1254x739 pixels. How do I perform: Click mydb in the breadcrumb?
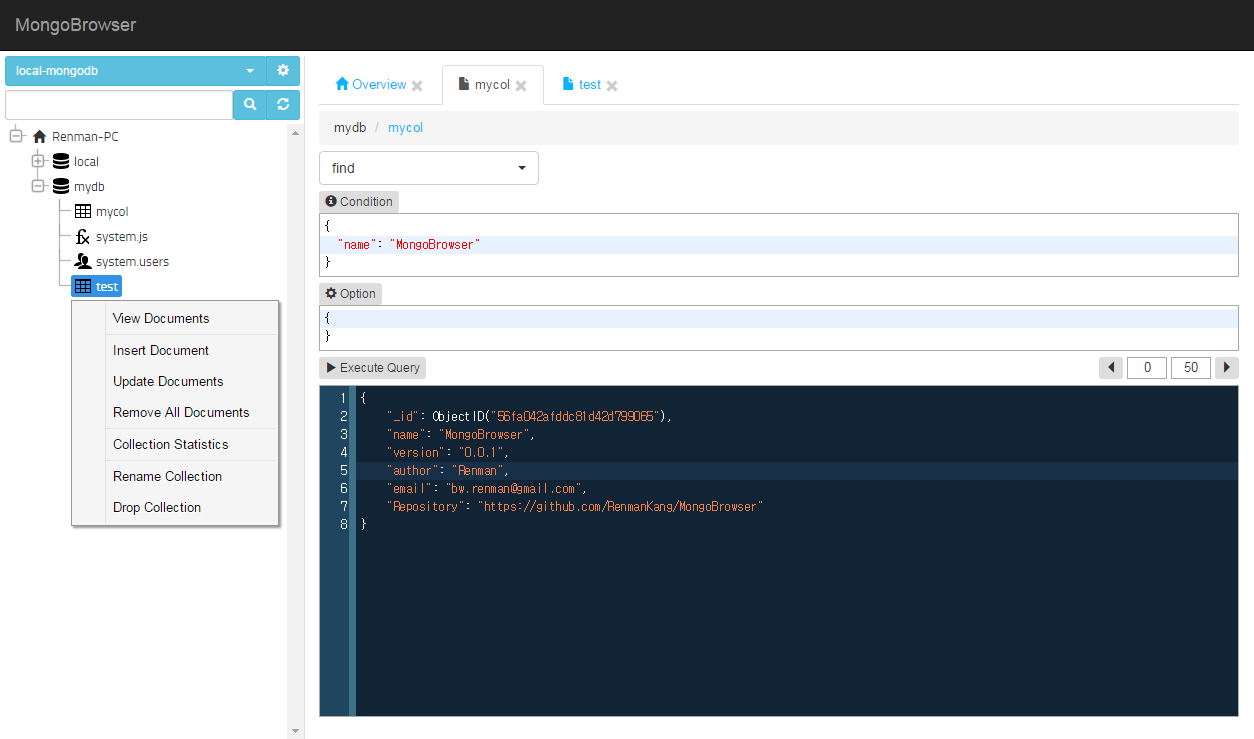(350, 128)
